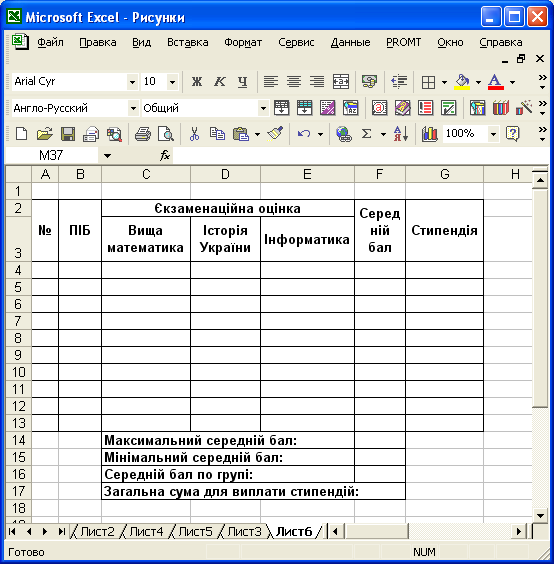
Task: Copy selection icon
Action: point(217,134)
